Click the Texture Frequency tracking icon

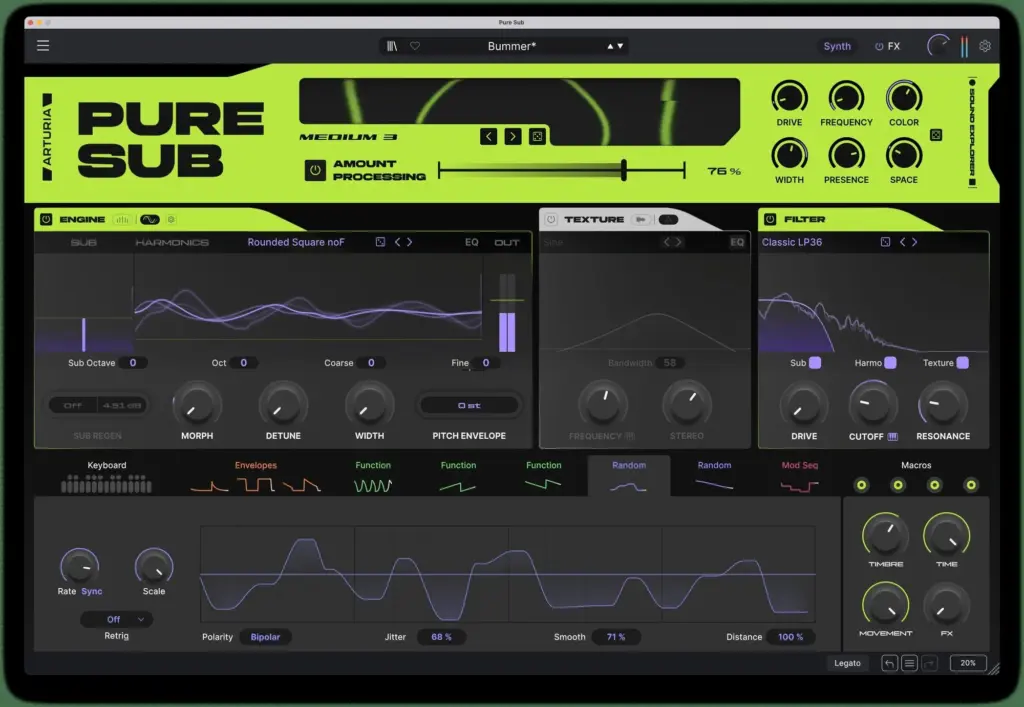click(x=630, y=436)
